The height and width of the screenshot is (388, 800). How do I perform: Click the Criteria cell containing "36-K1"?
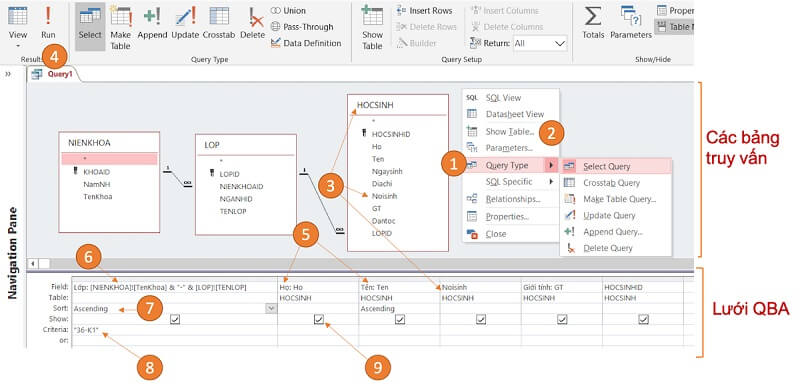174,330
